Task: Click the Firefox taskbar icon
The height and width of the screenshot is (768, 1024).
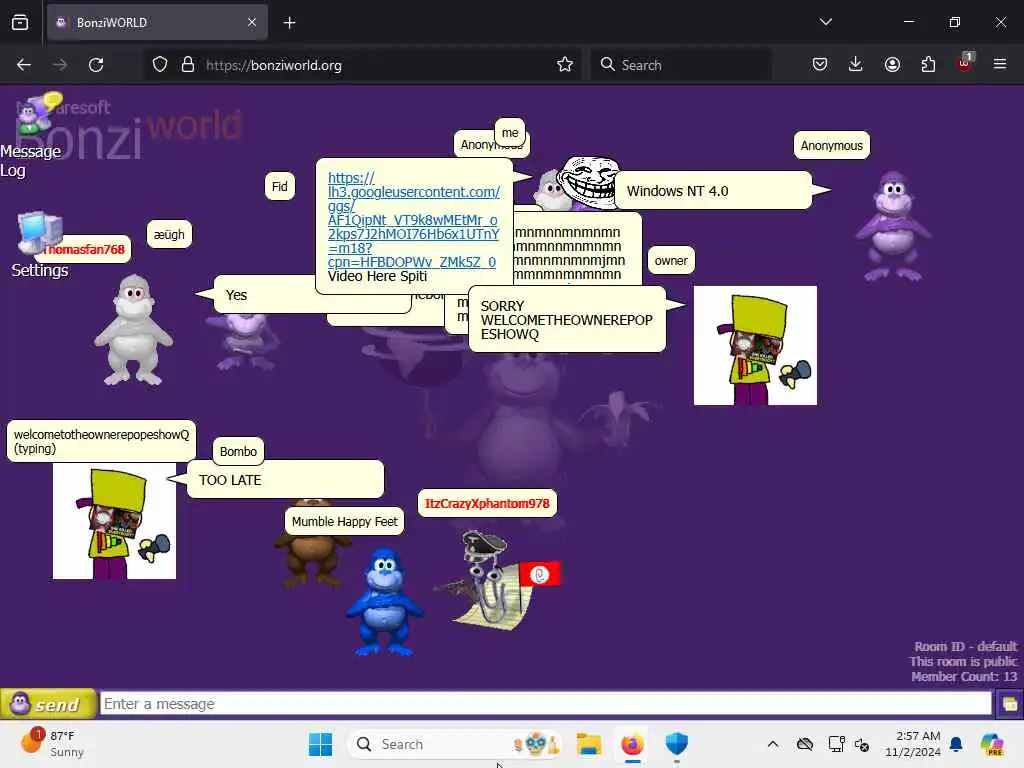Action: point(632,744)
